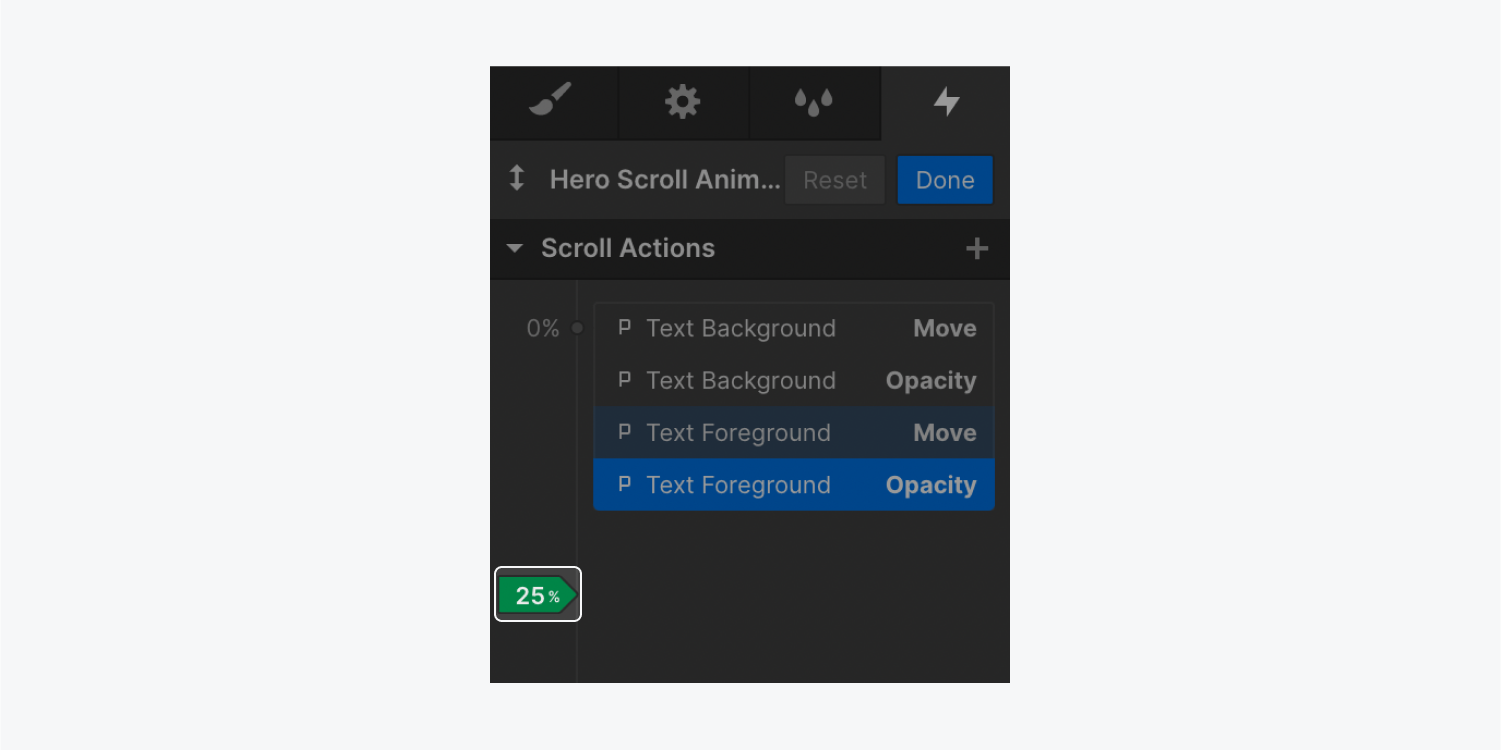This screenshot has height=751, width=1501.
Task: Click the 25% green keyframe marker
Action: [537, 596]
